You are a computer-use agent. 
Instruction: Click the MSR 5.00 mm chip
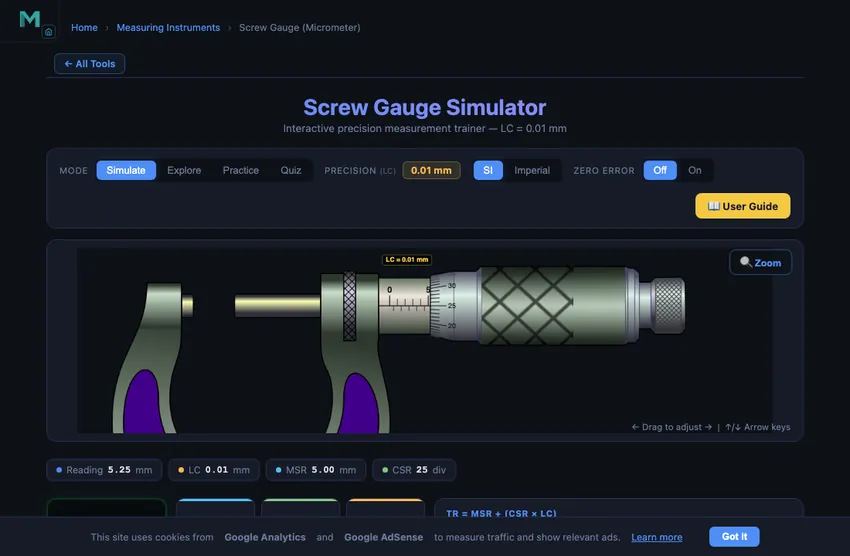point(315,470)
